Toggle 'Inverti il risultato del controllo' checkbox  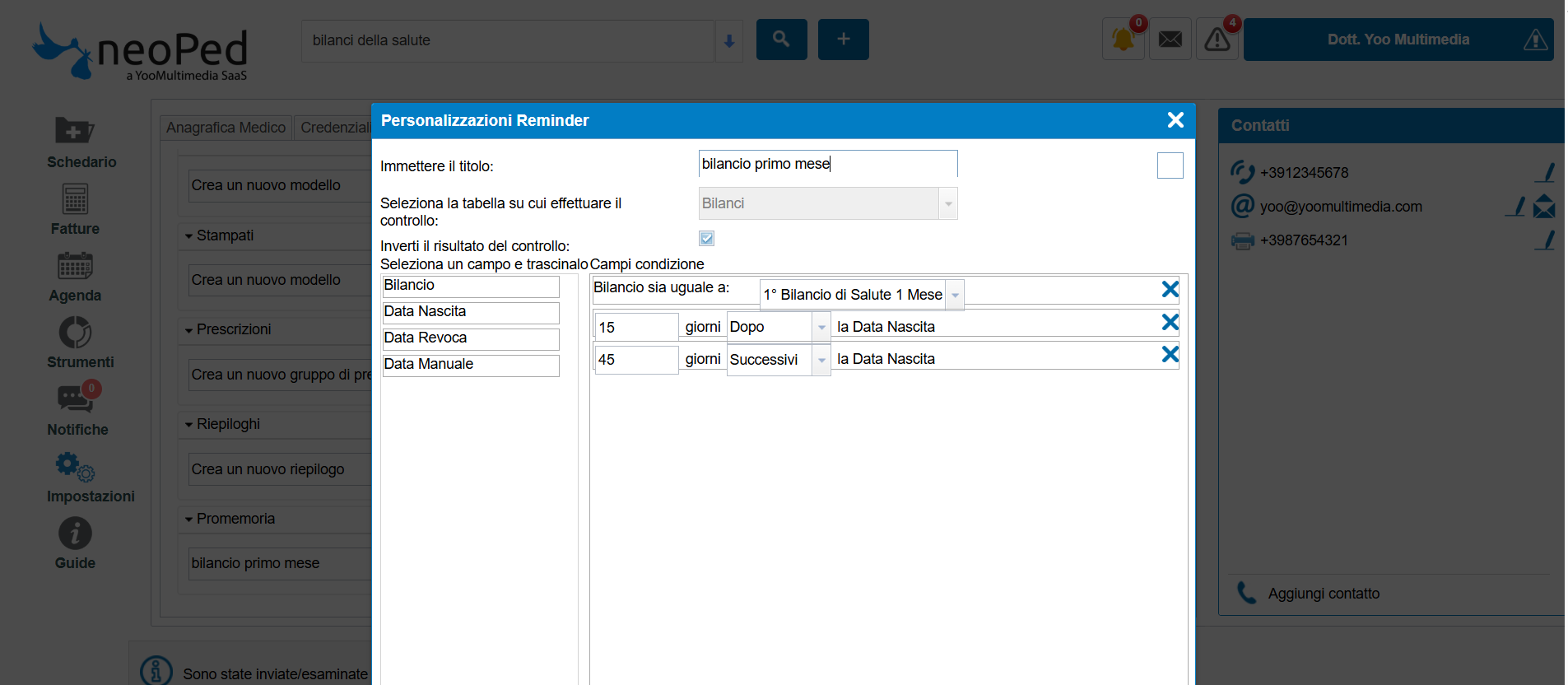[x=706, y=239]
